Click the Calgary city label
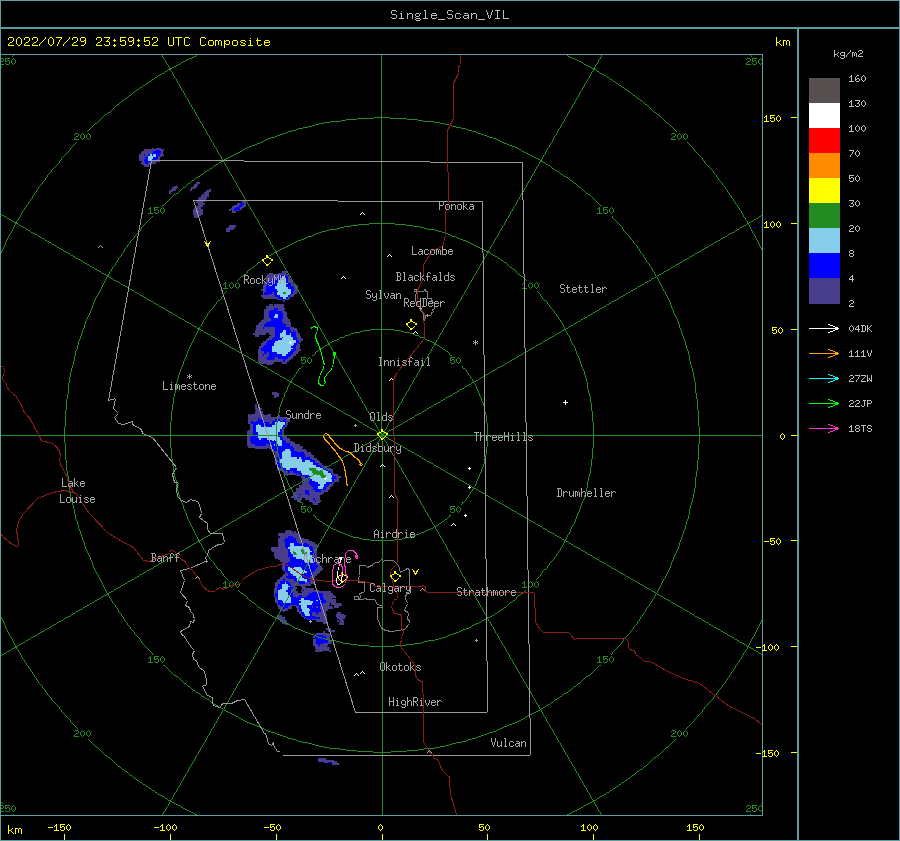This screenshot has height=841, width=900. [390, 588]
